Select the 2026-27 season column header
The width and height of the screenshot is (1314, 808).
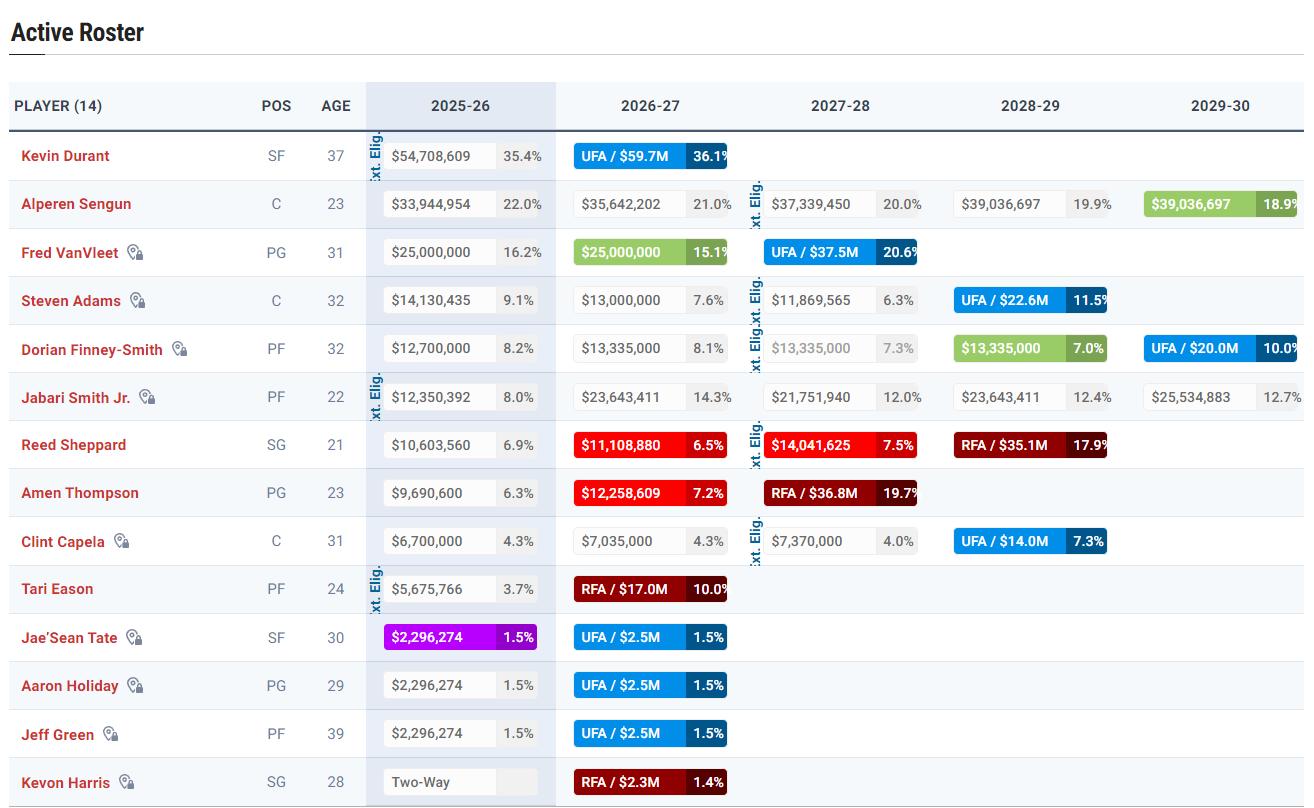pos(651,106)
